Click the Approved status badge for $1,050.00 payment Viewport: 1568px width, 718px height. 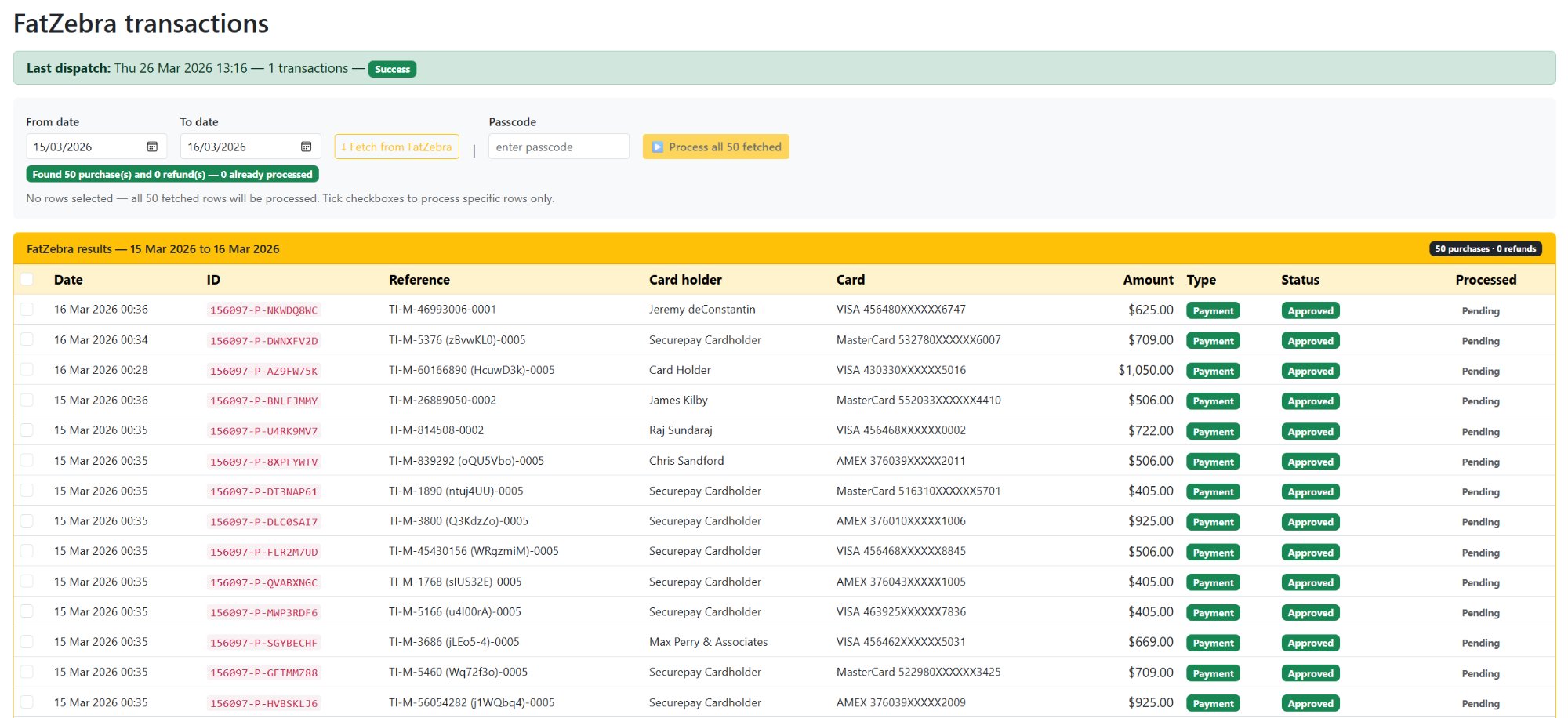point(1310,371)
